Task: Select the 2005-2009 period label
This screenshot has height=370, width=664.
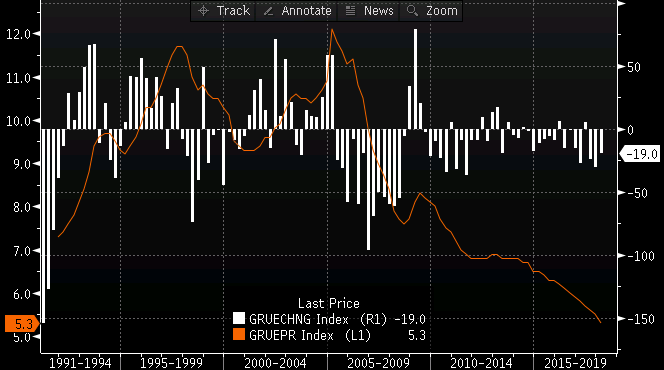Action: (x=379, y=363)
